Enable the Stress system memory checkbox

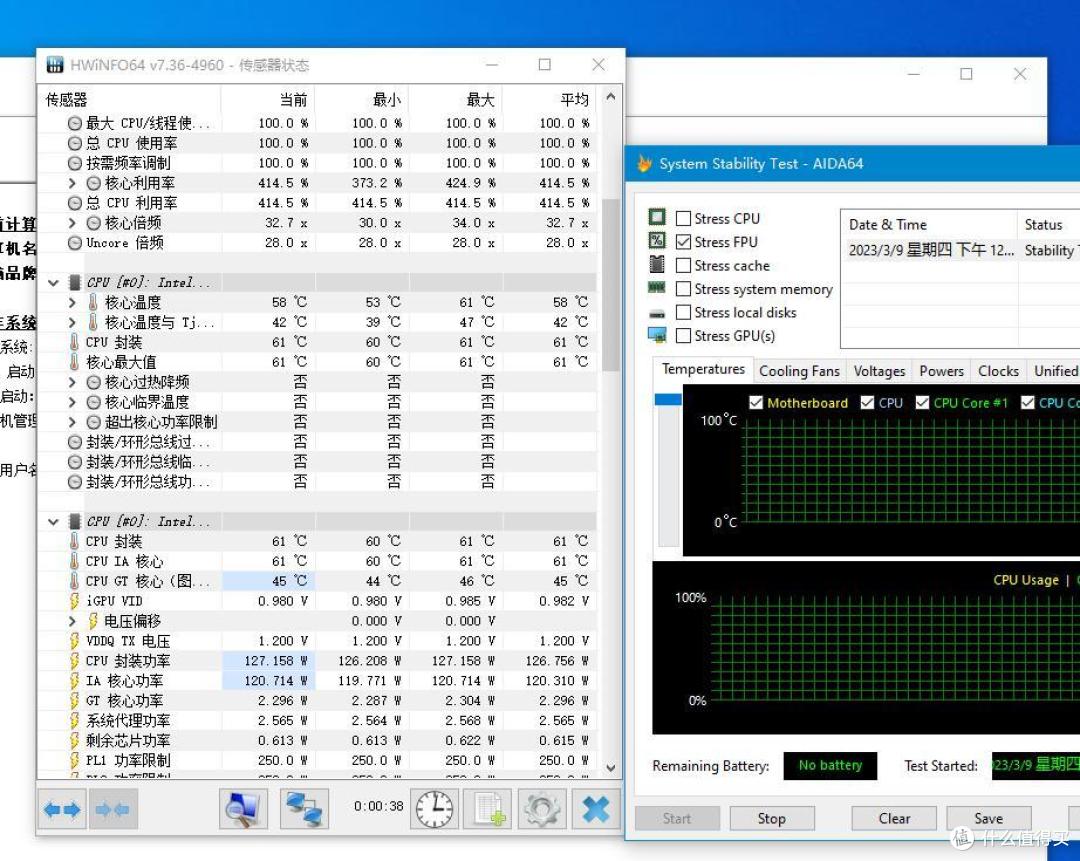coord(683,289)
